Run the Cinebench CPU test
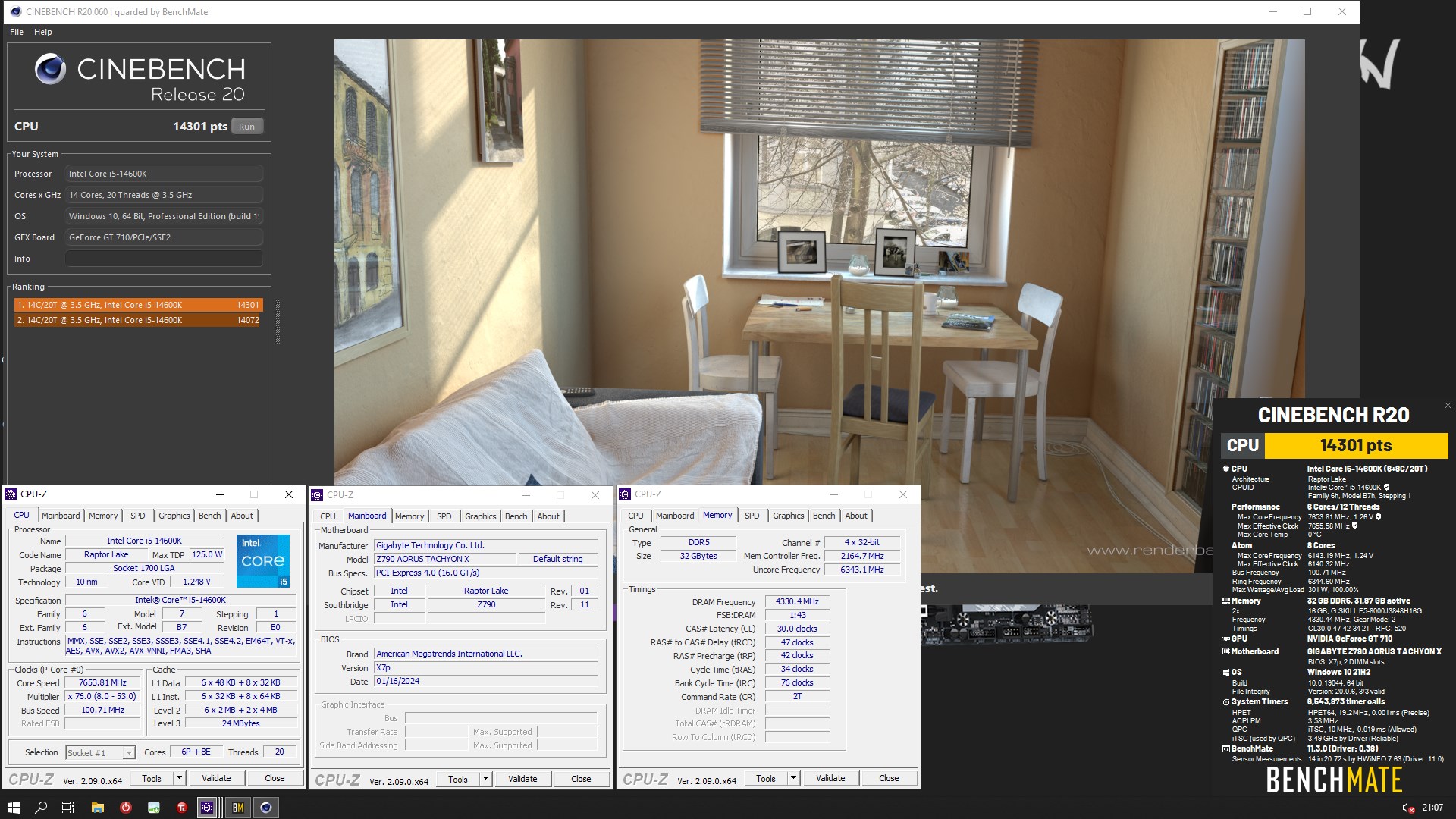This screenshot has height=819, width=1456. click(x=247, y=127)
